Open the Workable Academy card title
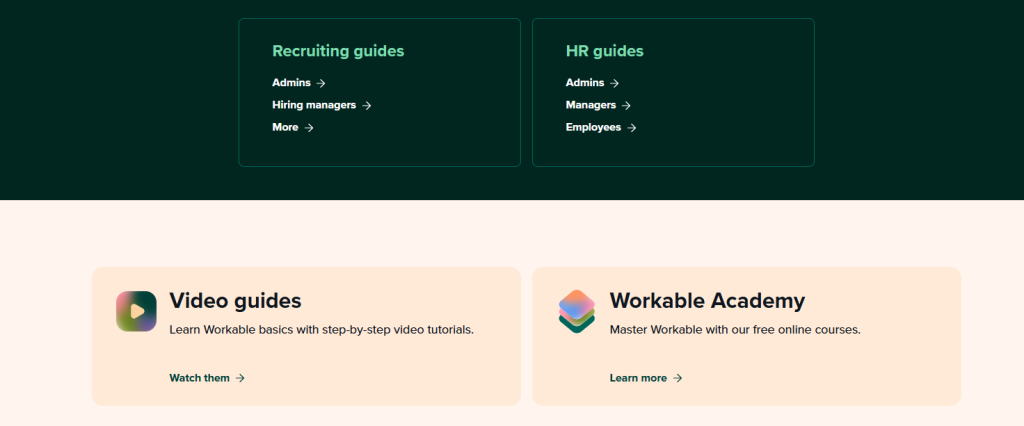 click(x=707, y=300)
